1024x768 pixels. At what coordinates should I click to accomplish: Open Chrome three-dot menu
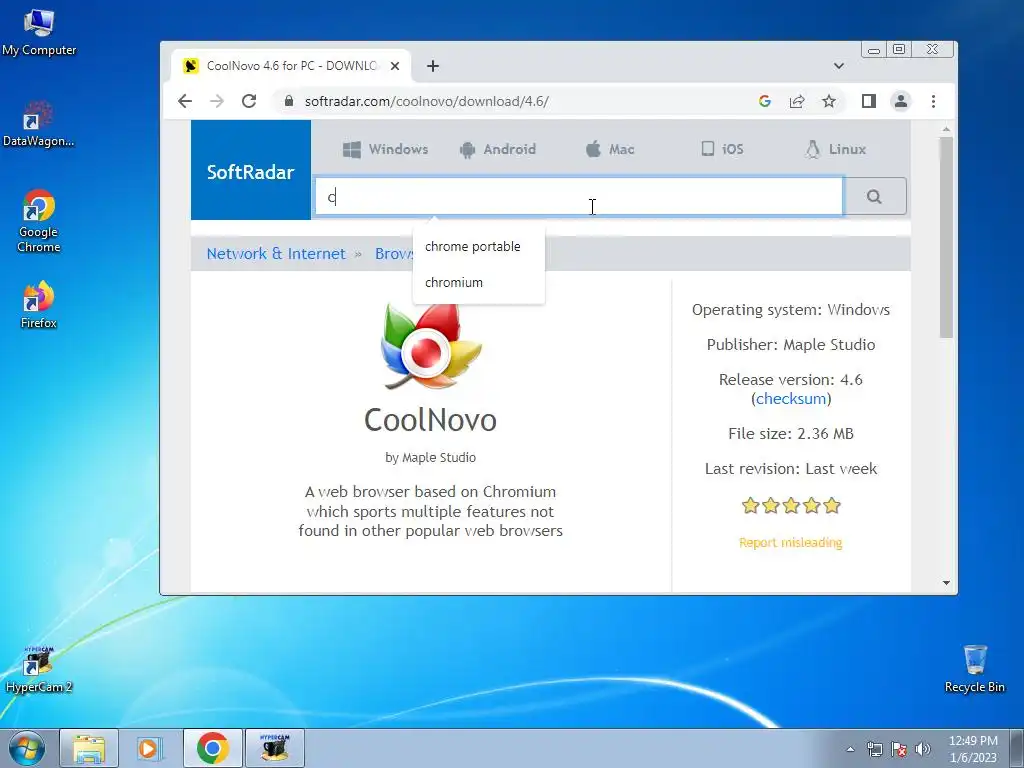pos(933,101)
